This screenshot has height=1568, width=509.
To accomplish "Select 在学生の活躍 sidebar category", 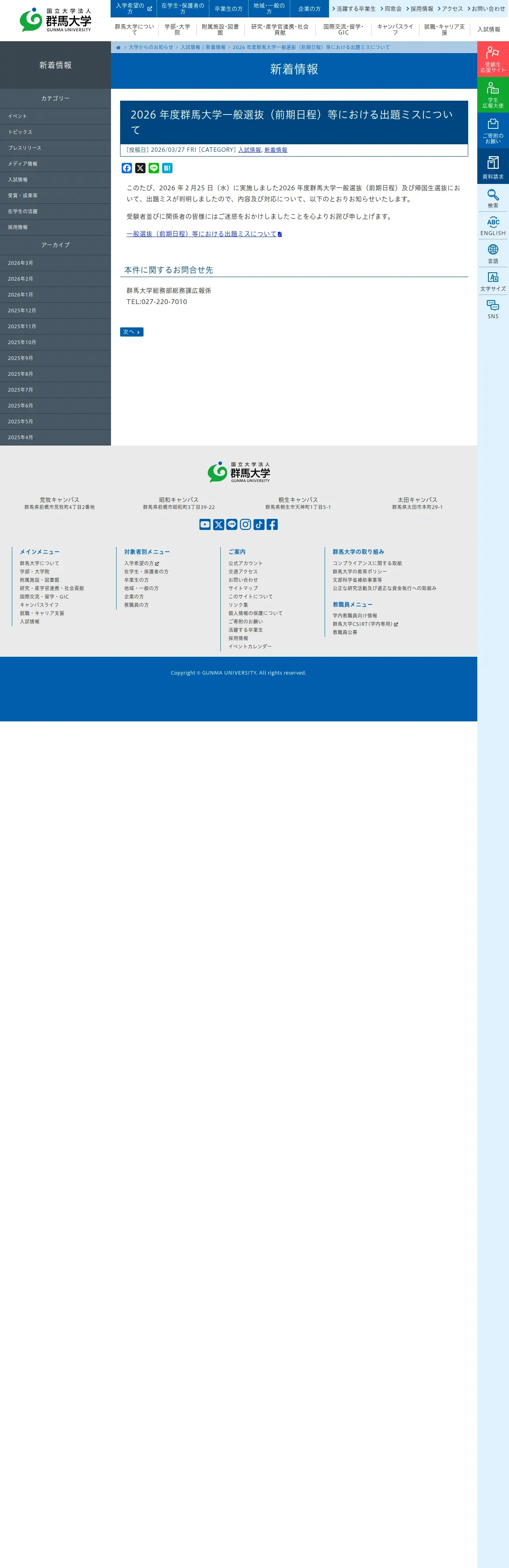I will point(55,211).
